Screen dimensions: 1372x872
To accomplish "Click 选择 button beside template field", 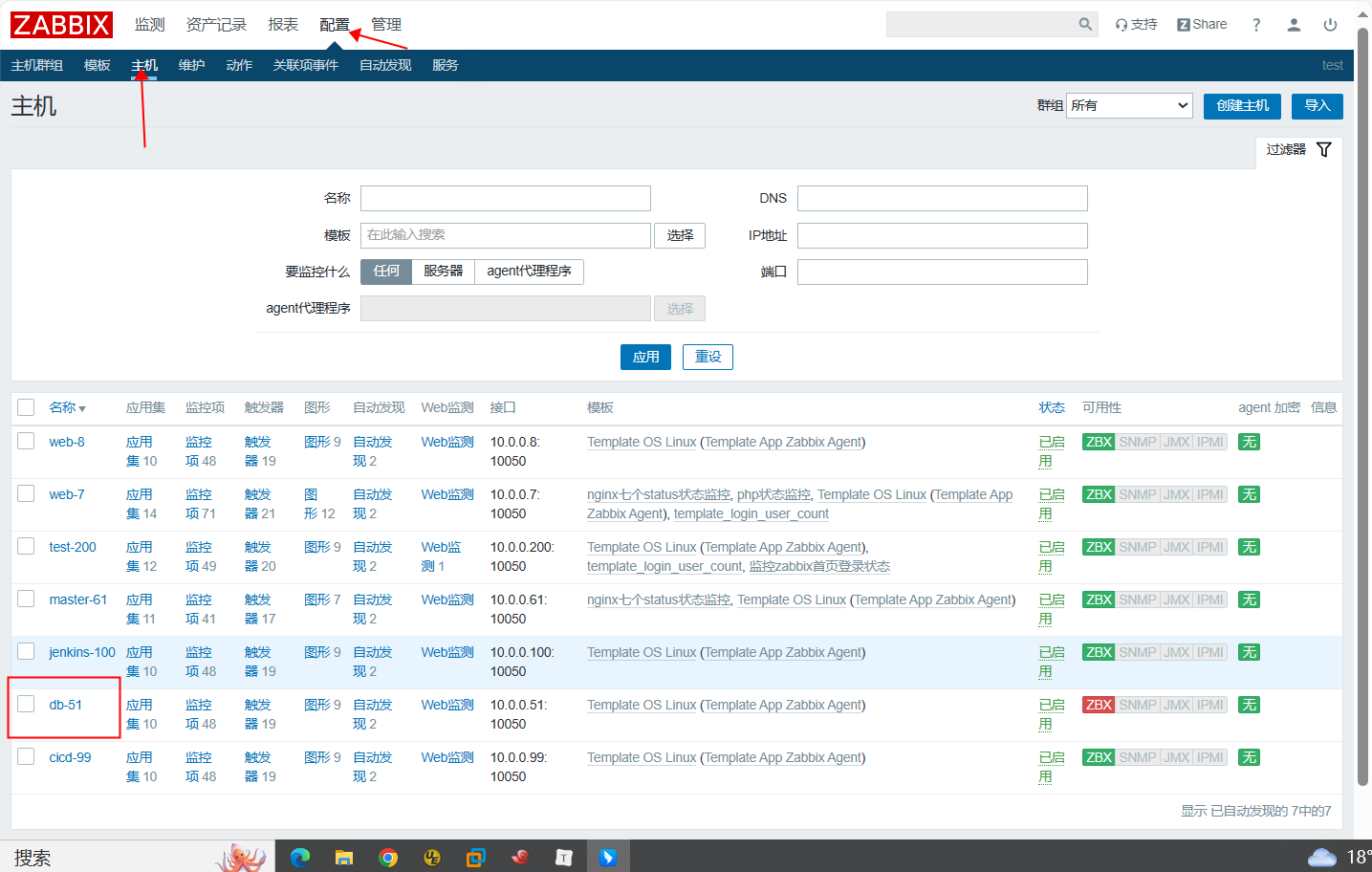I will click(680, 235).
